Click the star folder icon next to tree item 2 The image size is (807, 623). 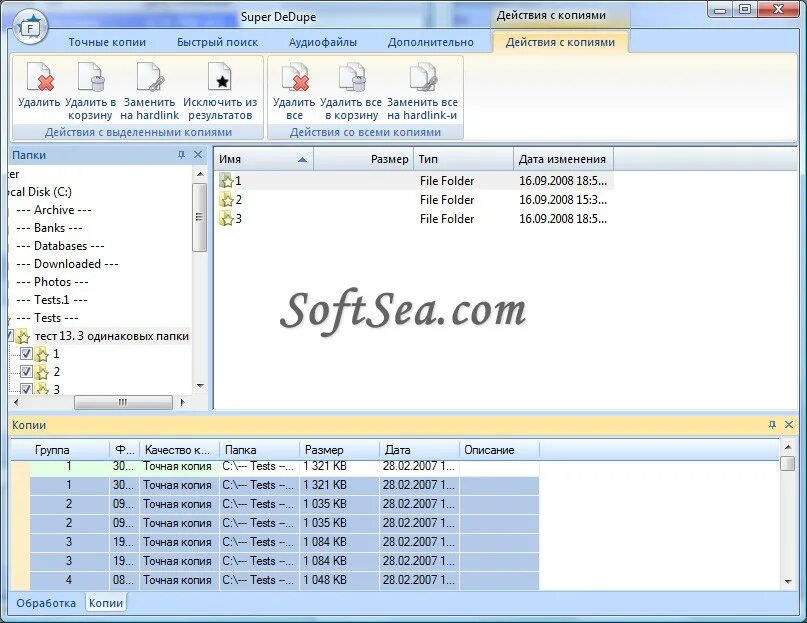pyautogui.click(x=42, y=372)
